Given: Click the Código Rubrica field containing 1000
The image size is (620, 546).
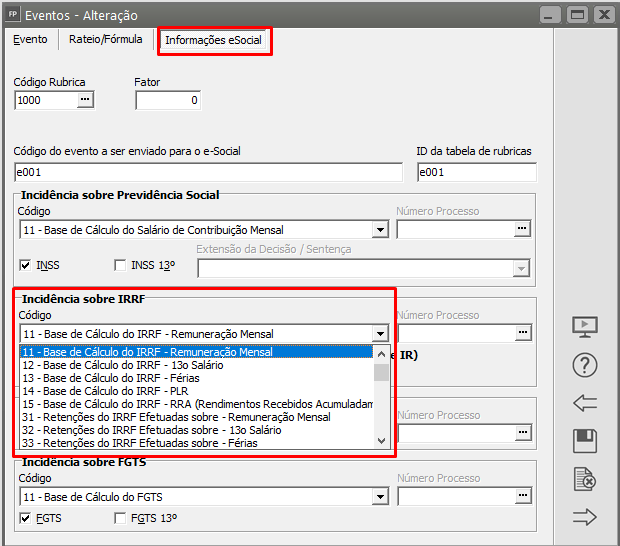Looking at the screenshot, I should point(46,100).
